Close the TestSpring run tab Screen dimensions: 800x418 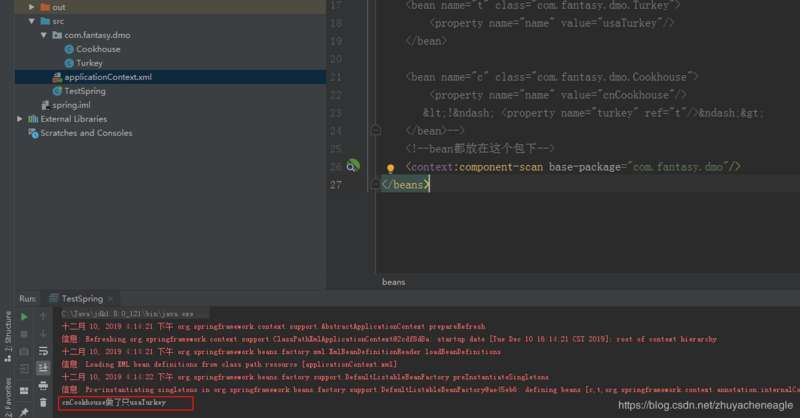[110, 299]
